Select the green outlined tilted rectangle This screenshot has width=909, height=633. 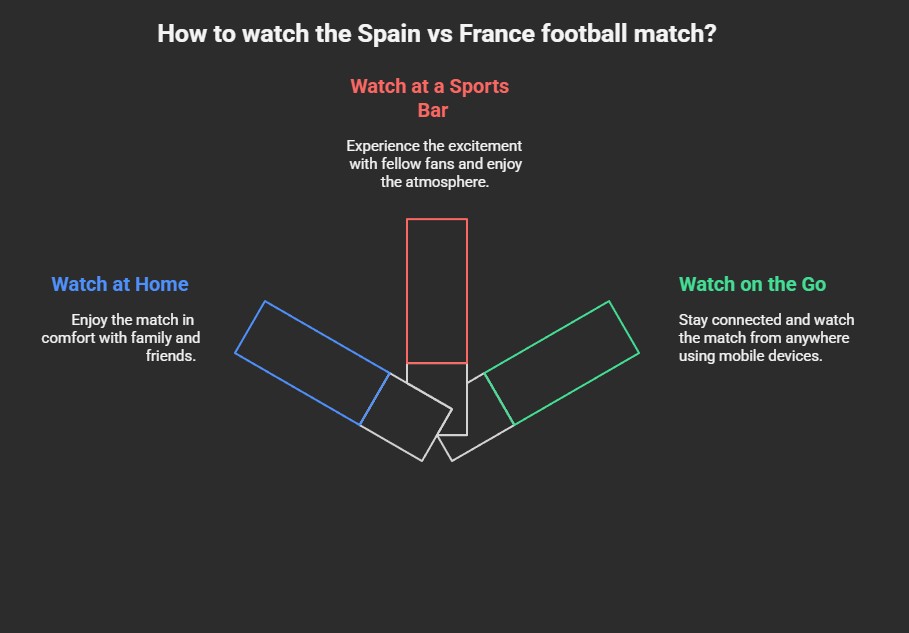562,363
